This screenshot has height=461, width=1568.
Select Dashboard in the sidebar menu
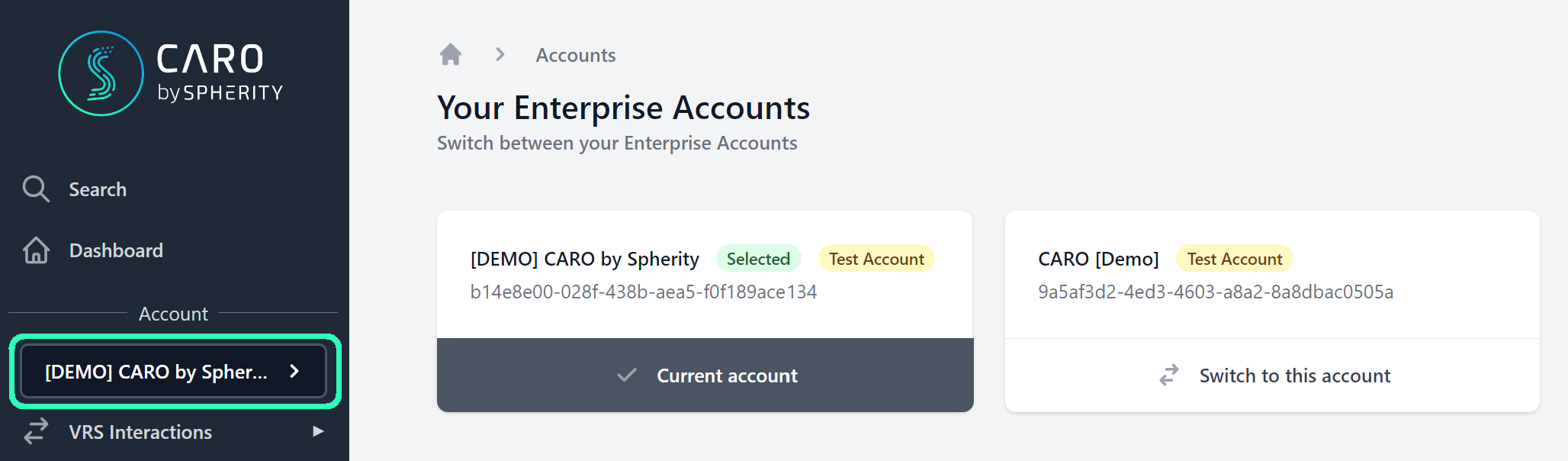point(116,250)
